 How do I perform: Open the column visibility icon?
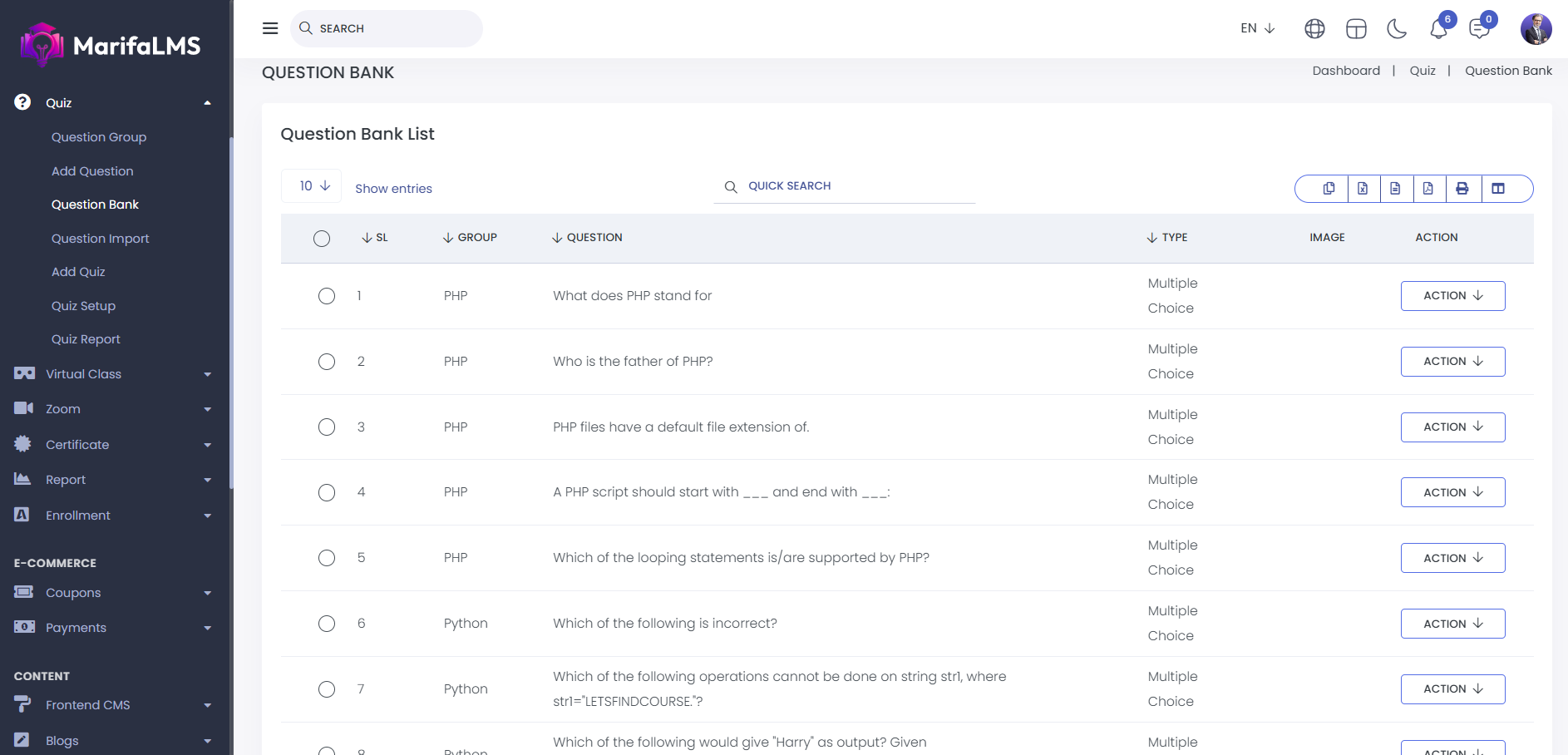point(1498,189)
